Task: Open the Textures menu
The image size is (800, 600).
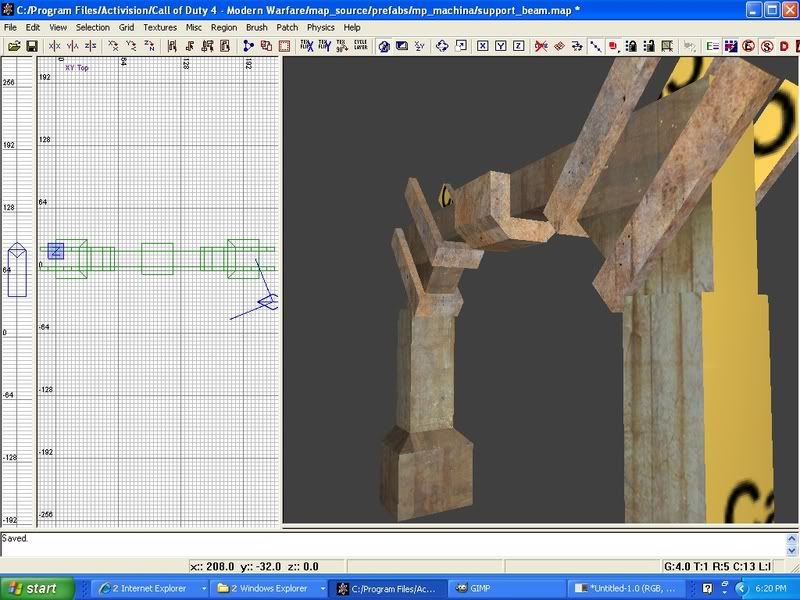Action: tap(160, 28)
